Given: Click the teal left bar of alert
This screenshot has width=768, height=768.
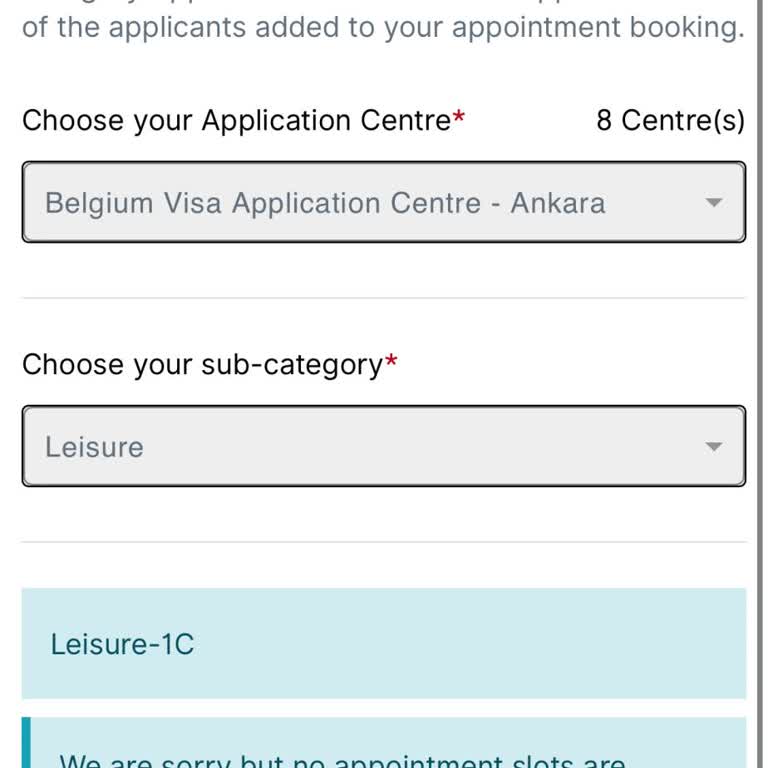Looking at the screenshot, I should pos(26,744).
